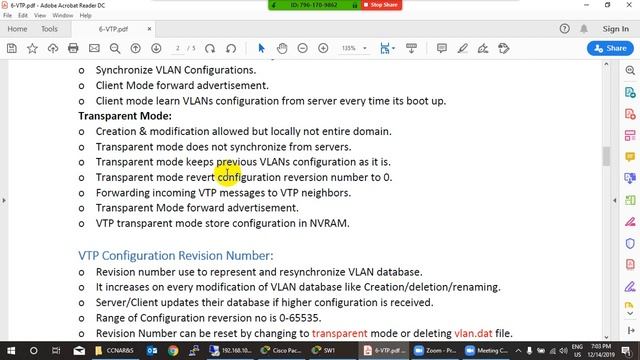Open notifications bell
Viewport: 640px width, 360px height.
point(584,29)
